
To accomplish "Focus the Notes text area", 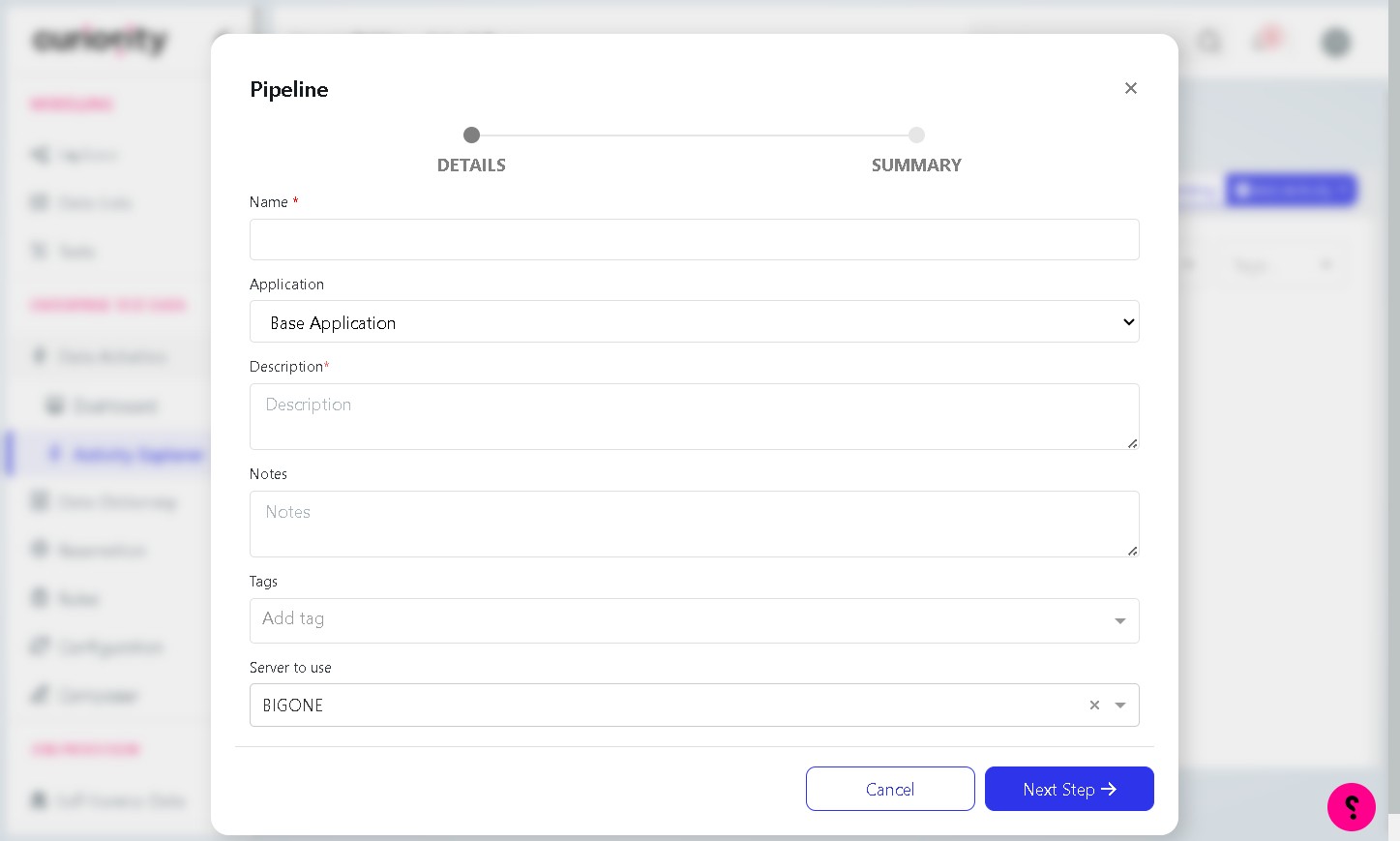I will pyautogui.click(x=694, y=524).
